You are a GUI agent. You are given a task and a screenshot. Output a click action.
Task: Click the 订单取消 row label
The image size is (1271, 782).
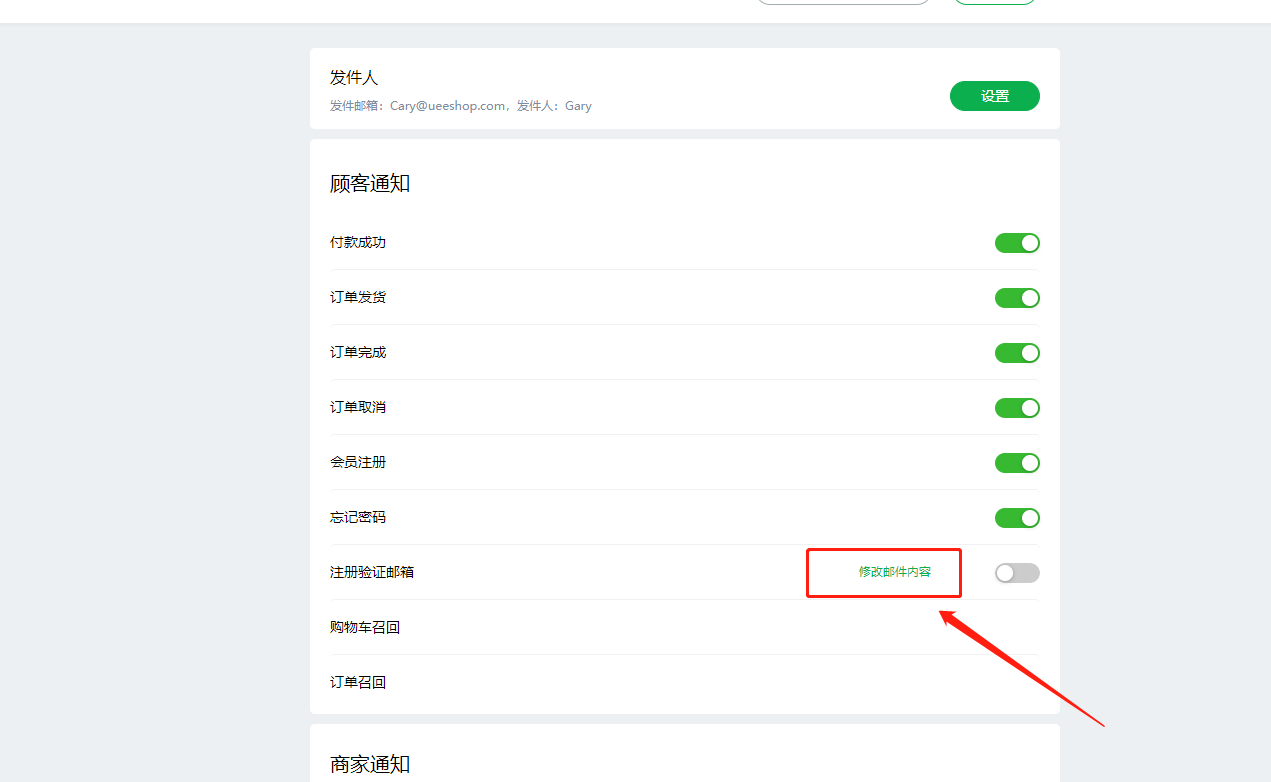pyautogui.click(x=358, y=408)
